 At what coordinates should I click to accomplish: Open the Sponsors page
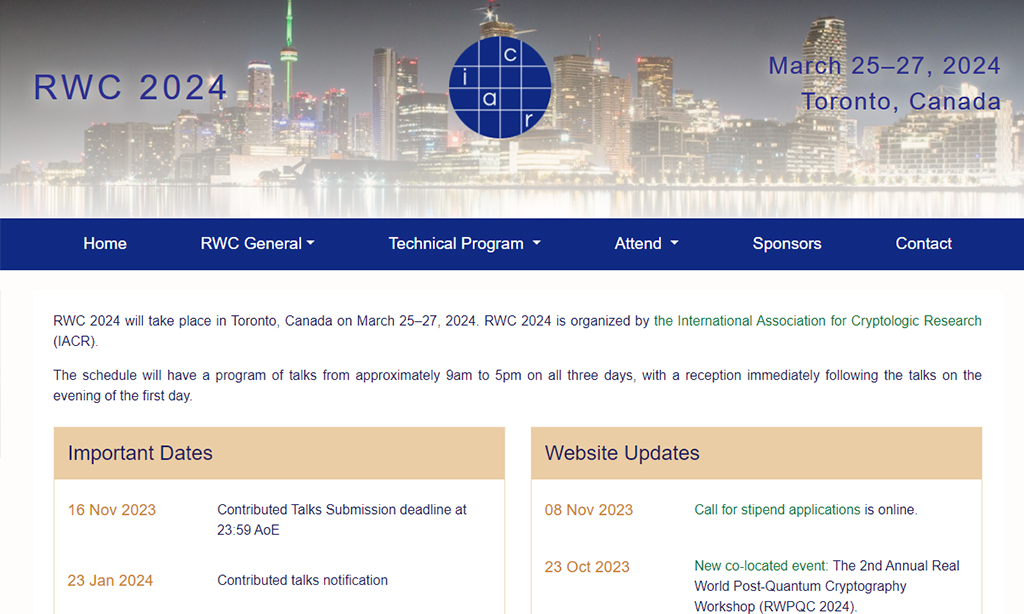click(x=787, y=244)
